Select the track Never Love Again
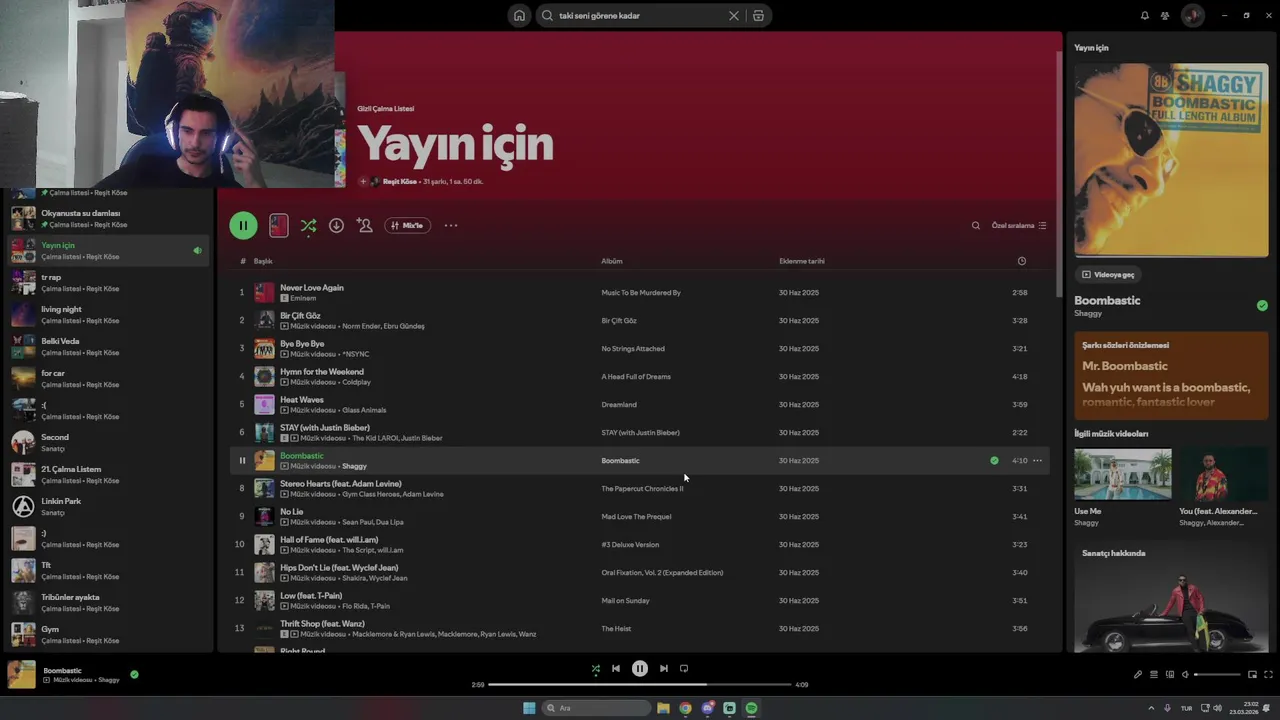The height and width of the screenshot is (720, 1280). coord(312,288)
